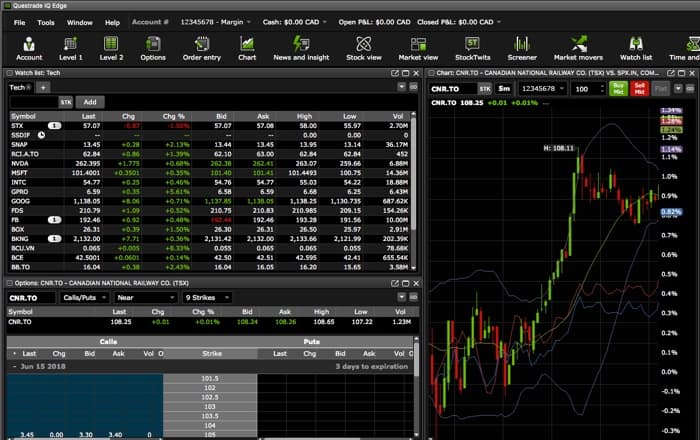Screen dimensions: 700x440
Task: Click options CNR.TO symbol field
Action: click(x=31, y=298)
